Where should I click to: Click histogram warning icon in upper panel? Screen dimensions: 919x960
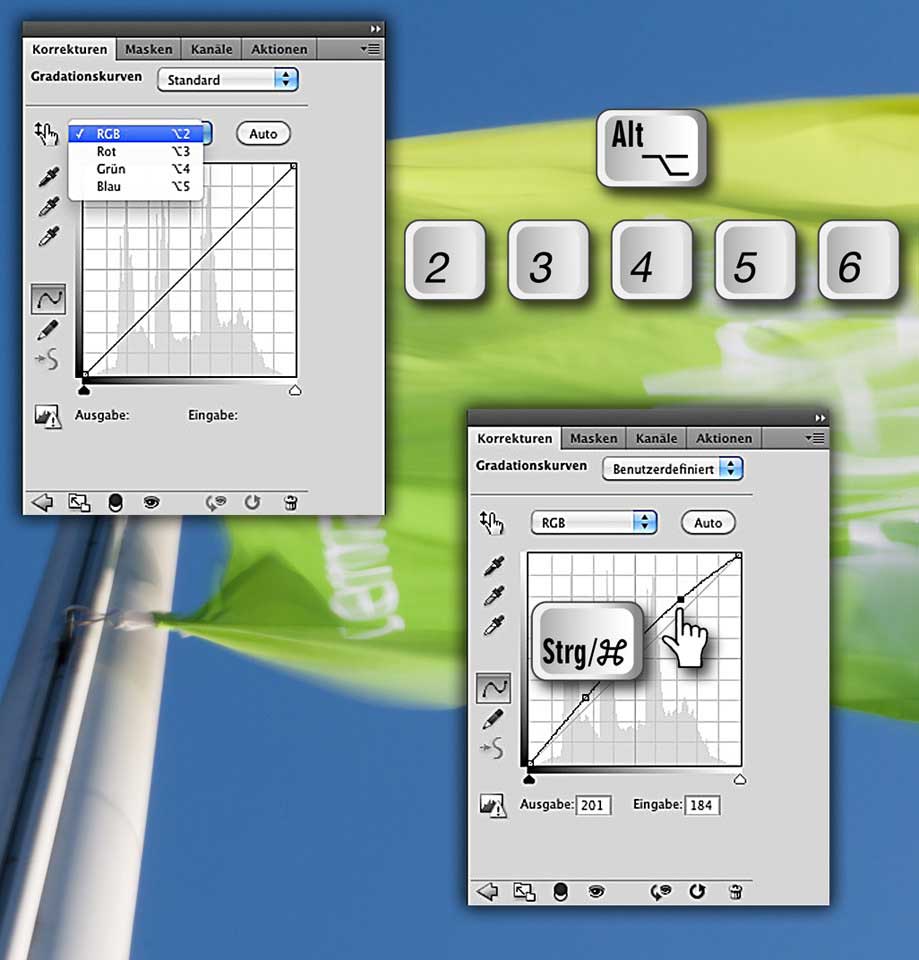click(x=48, y=416)
